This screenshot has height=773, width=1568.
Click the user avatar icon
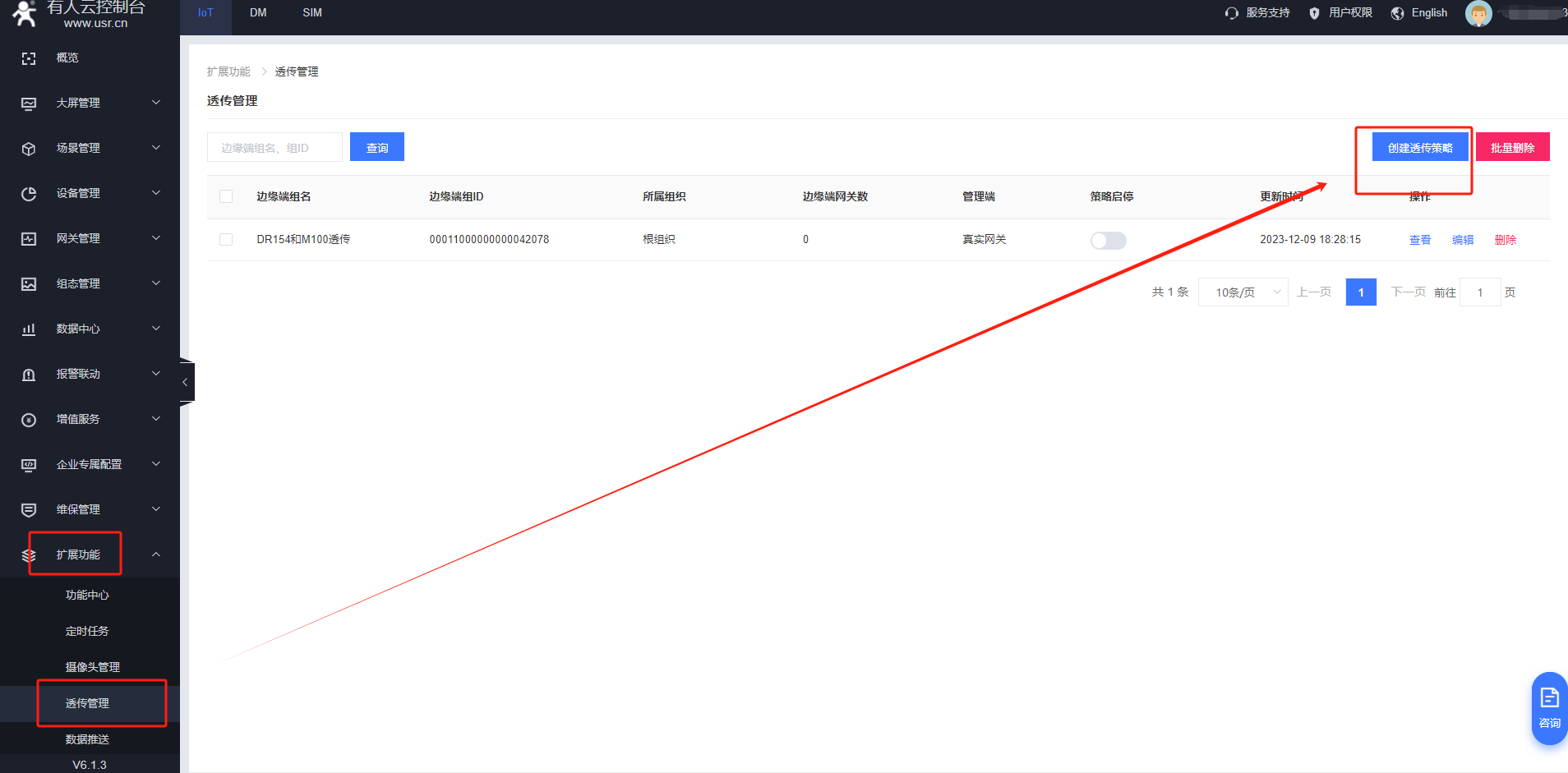click(1478, 14)
